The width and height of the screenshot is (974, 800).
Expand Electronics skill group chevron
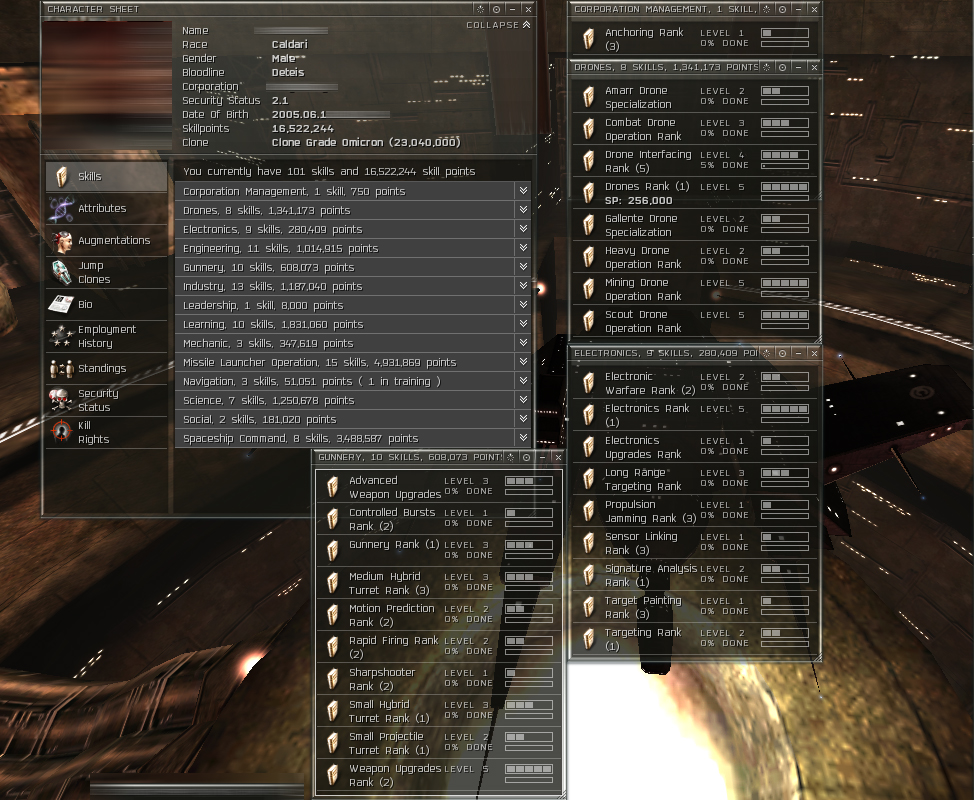tap(523, 229)
